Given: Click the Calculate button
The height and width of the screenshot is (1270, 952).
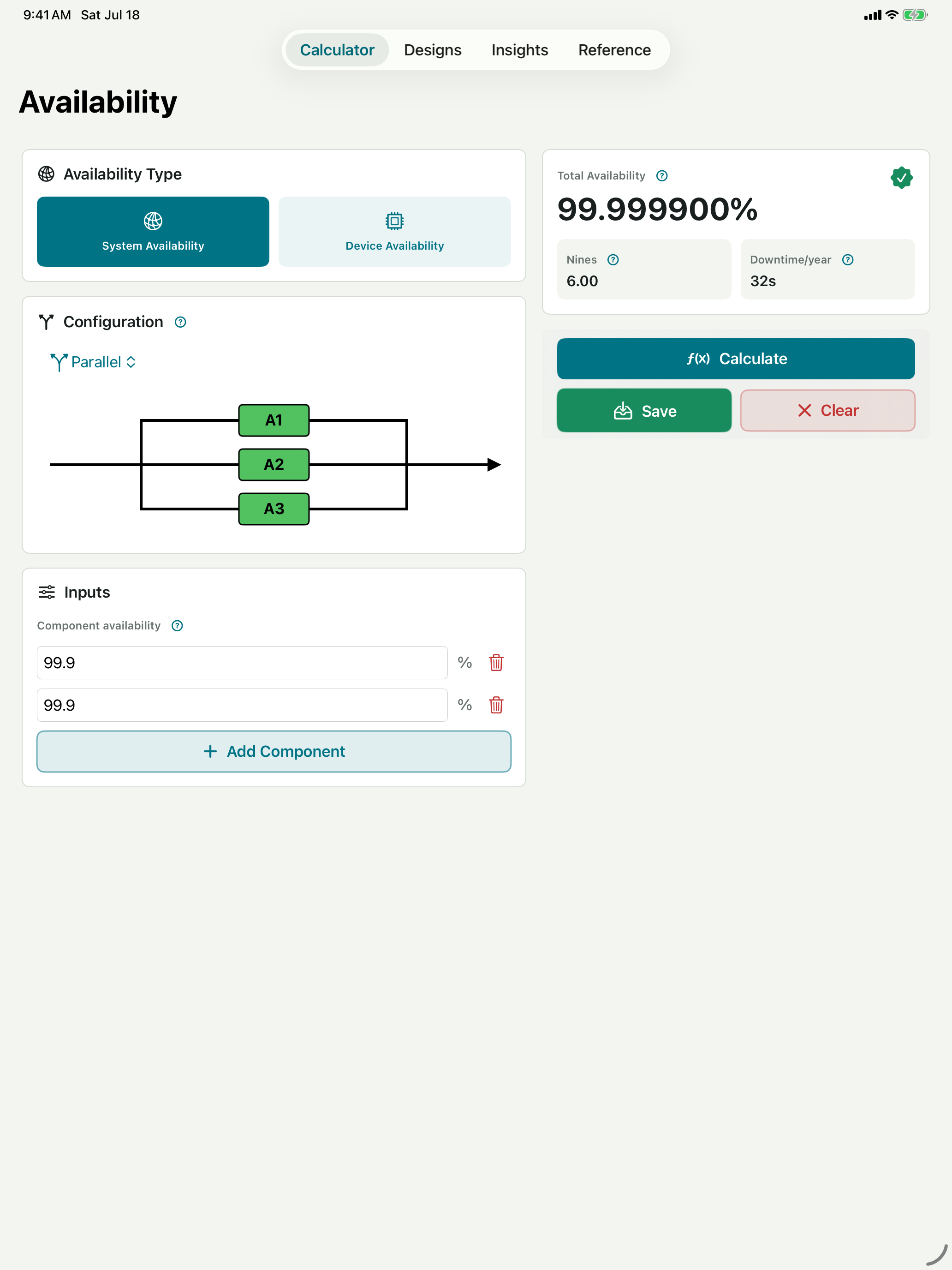Looking at the screenshot, I should pyautogui.click(x=736, y=359).
